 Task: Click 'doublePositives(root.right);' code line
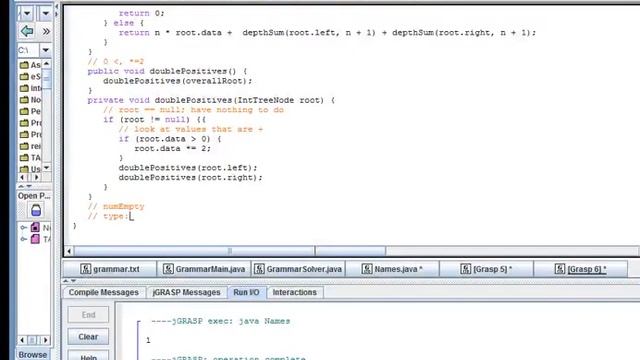(191, 178)
